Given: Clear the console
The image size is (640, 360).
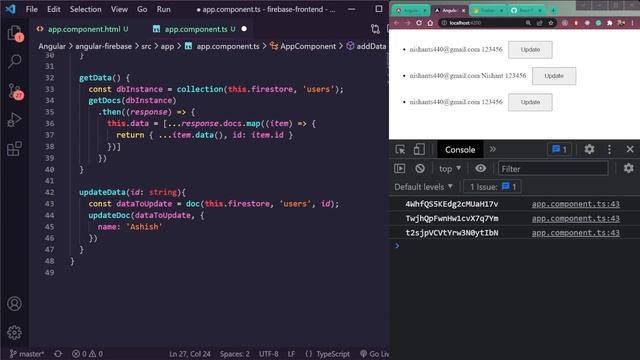Looking at the screenshot, I should [x=420, y=168].
